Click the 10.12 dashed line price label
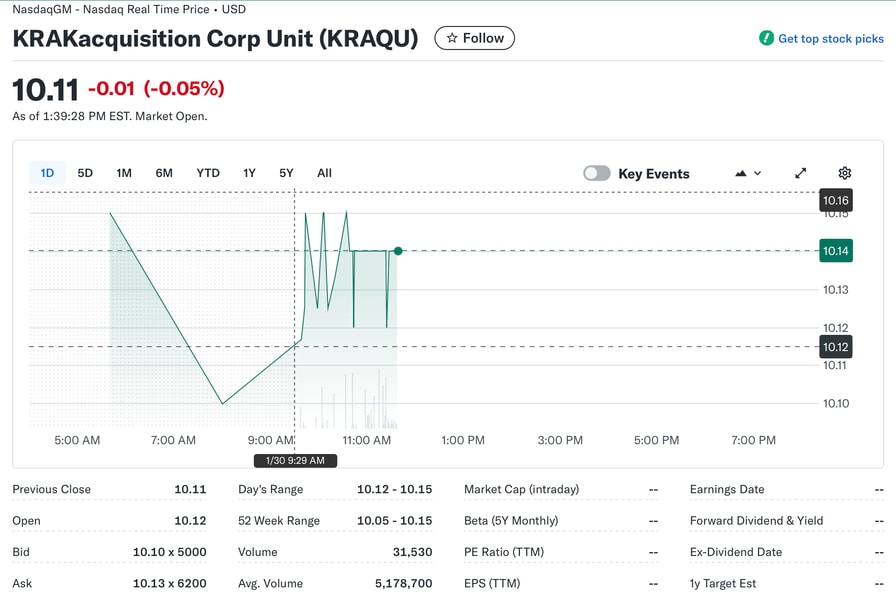 835,347
